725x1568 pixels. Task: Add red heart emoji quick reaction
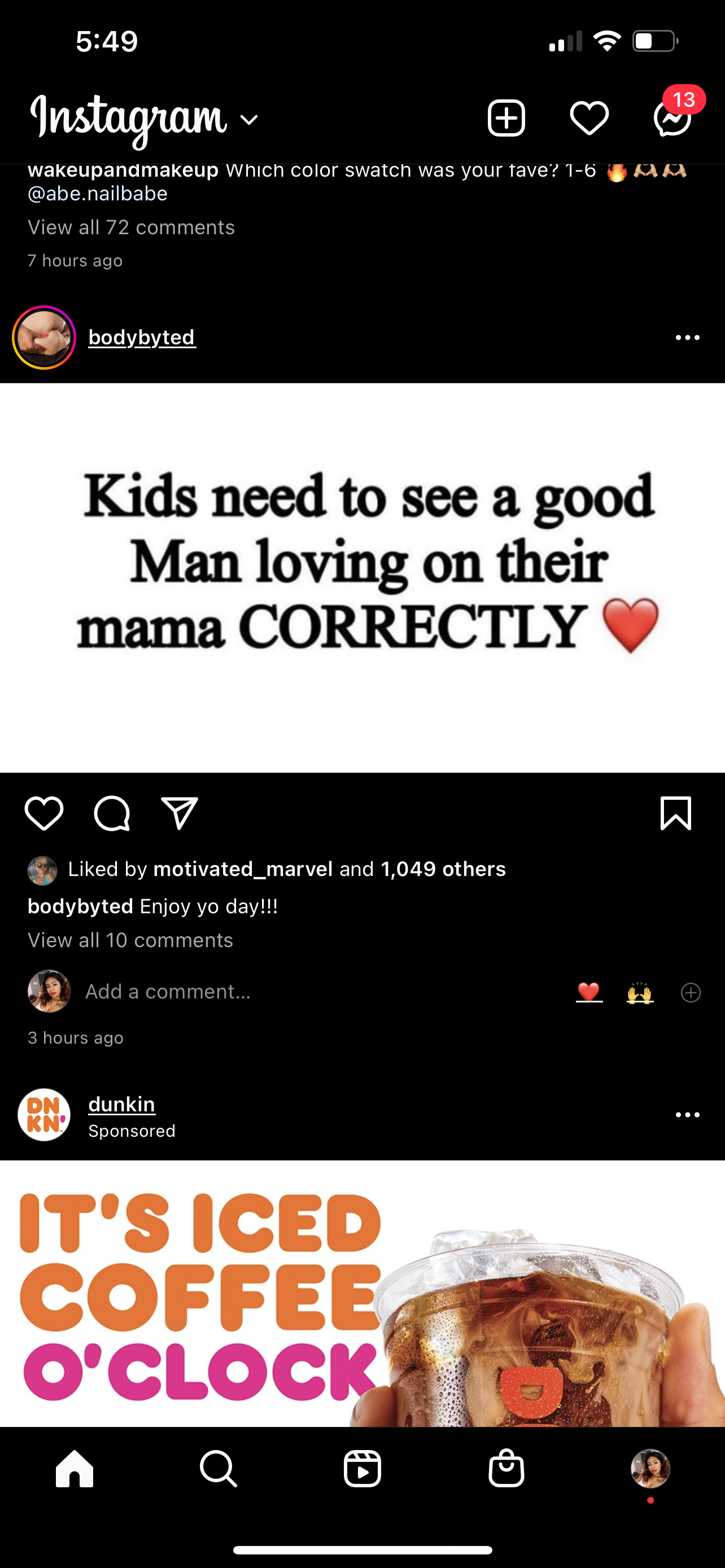tap(589, 992)
